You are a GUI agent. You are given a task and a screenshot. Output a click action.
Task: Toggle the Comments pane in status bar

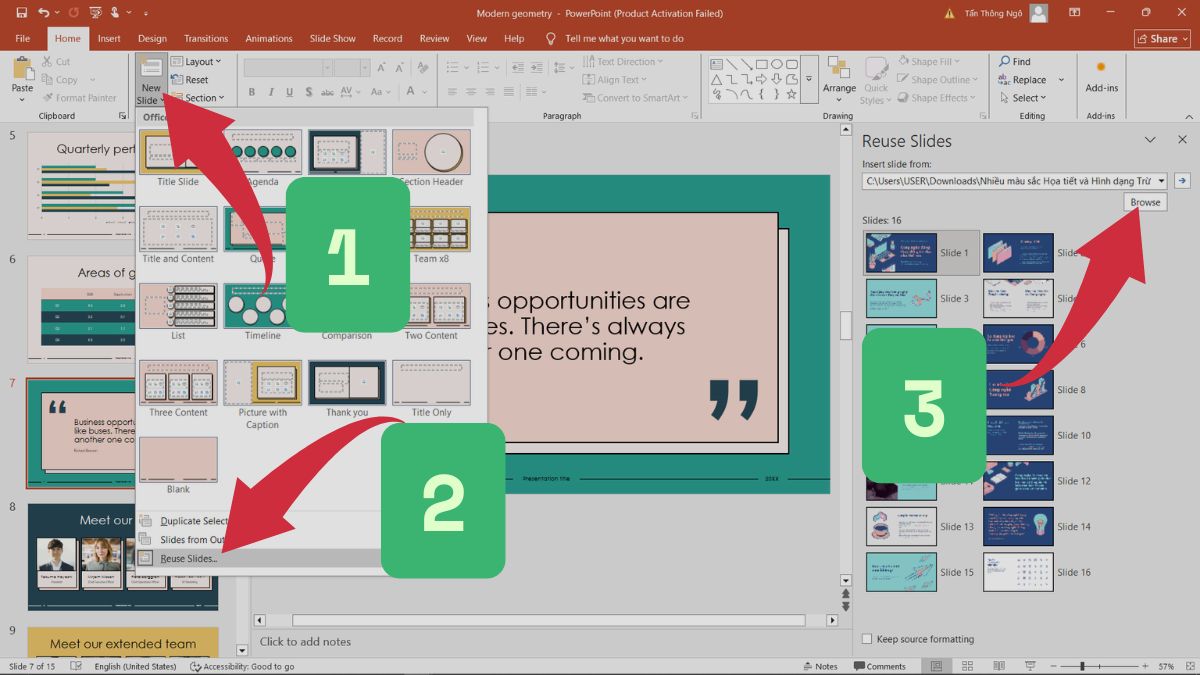point(879,666)
